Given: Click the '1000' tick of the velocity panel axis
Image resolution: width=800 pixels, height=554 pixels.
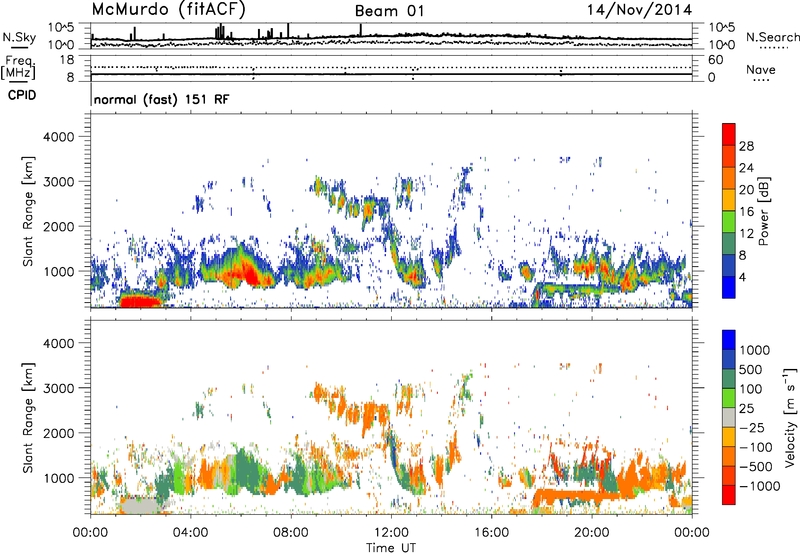Looking at the screenshot, I should [59, 478].
